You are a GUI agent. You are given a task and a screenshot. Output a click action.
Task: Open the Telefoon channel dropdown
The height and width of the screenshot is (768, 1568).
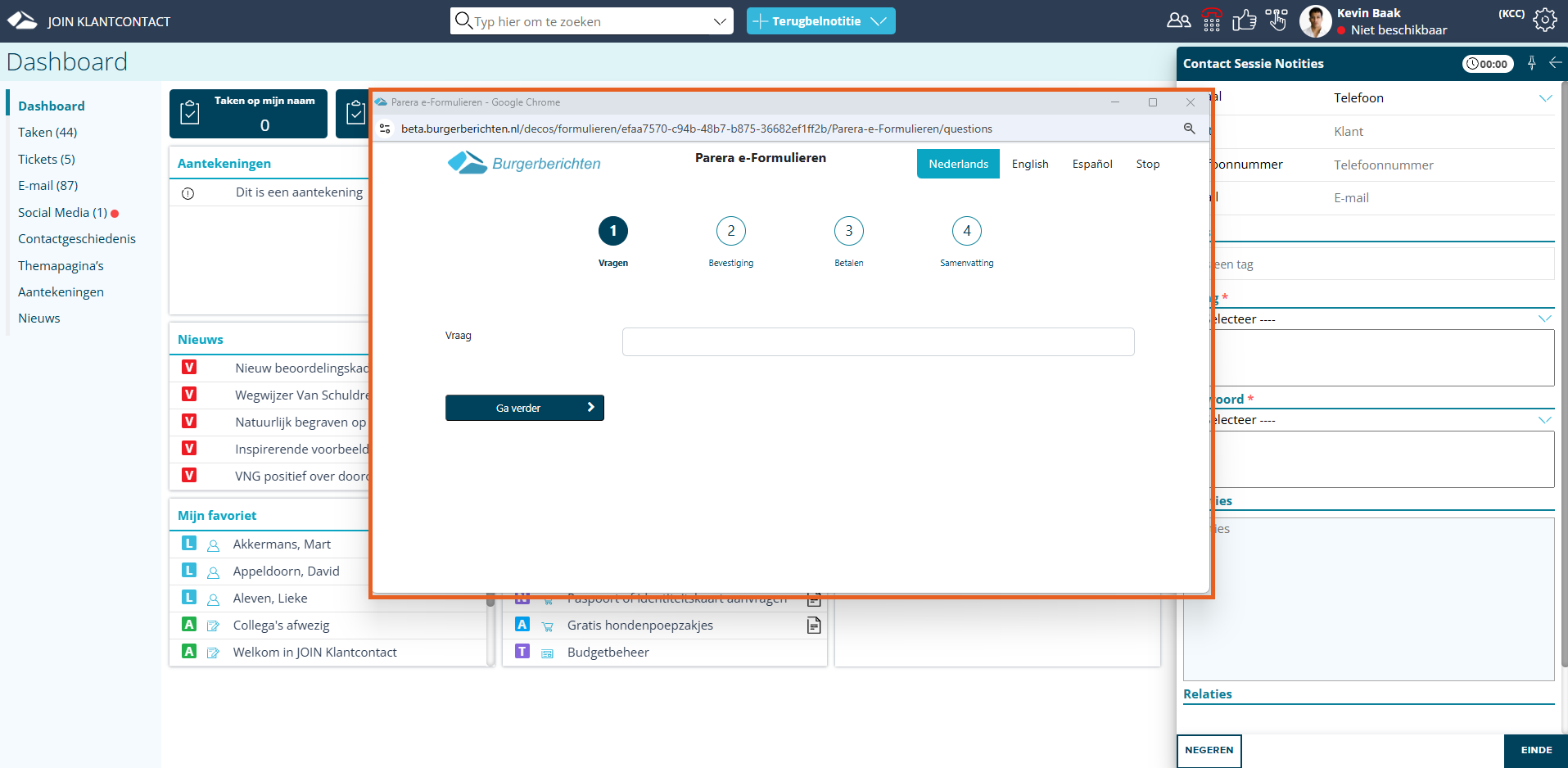1544,98
